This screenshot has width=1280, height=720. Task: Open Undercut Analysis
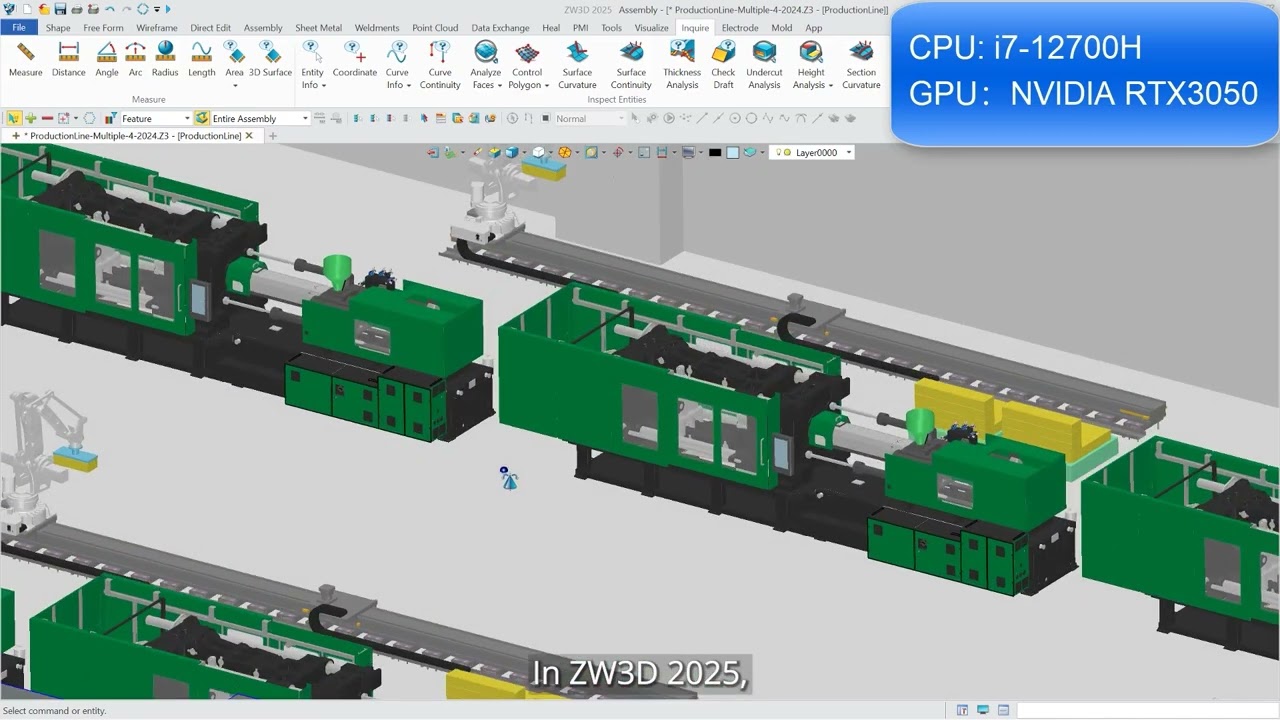[x=764, y=65]
